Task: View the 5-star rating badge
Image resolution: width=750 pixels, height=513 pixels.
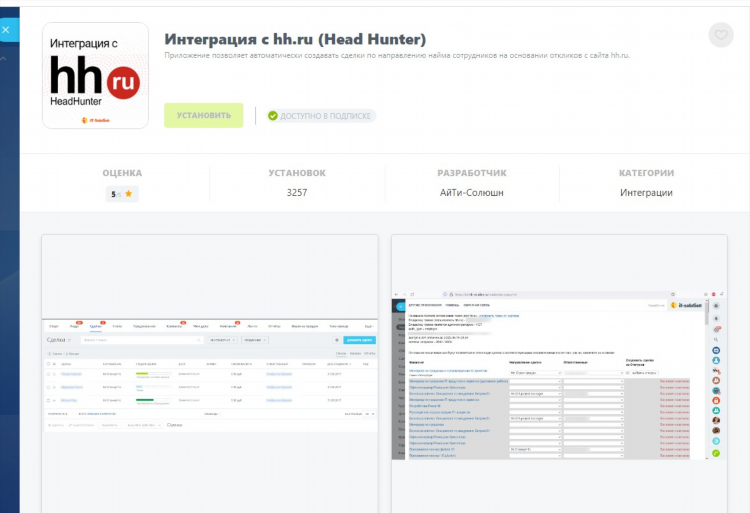Action: pos(122,194)
